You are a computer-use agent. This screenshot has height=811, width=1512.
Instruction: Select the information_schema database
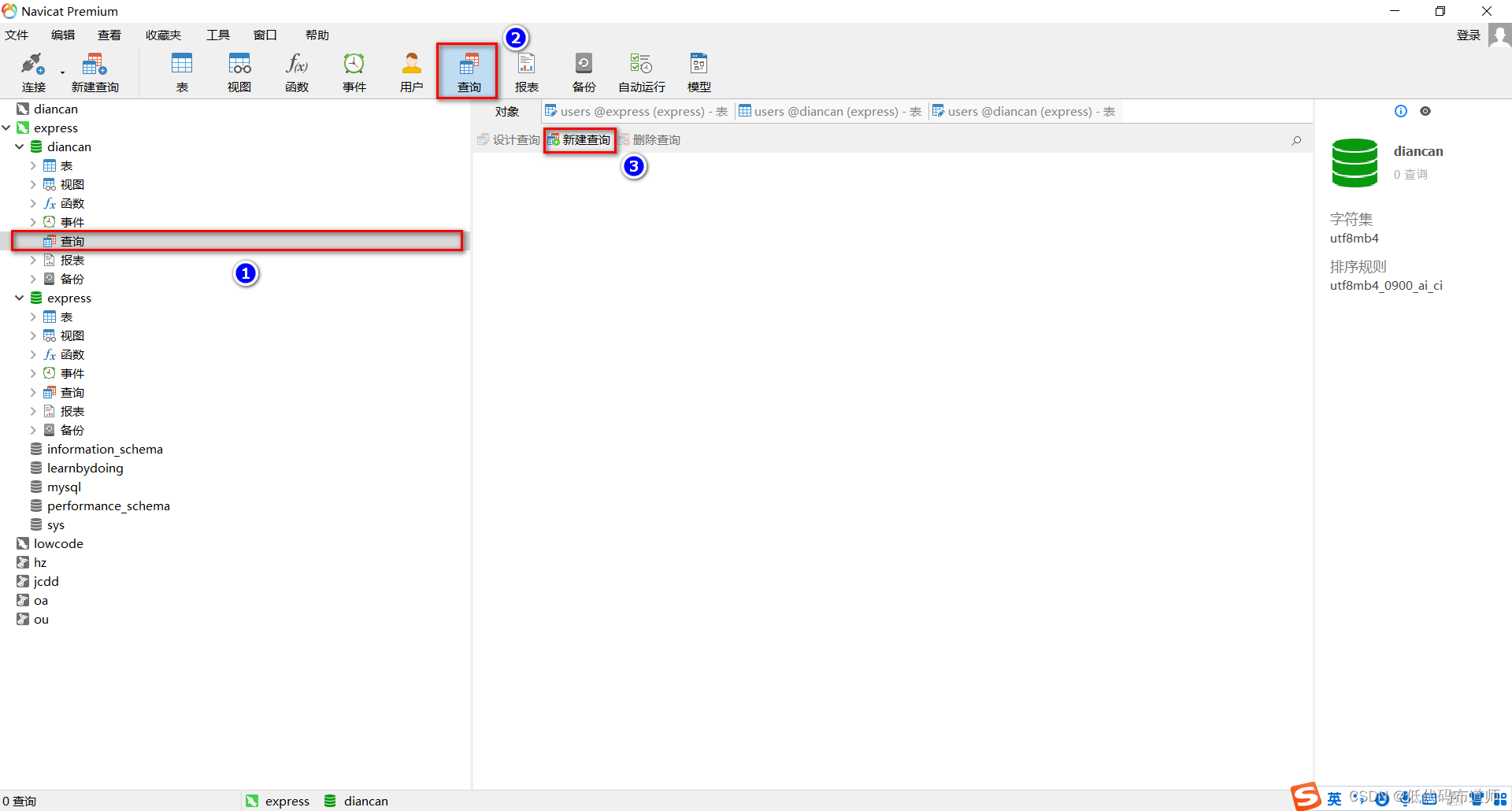(105, 449)
